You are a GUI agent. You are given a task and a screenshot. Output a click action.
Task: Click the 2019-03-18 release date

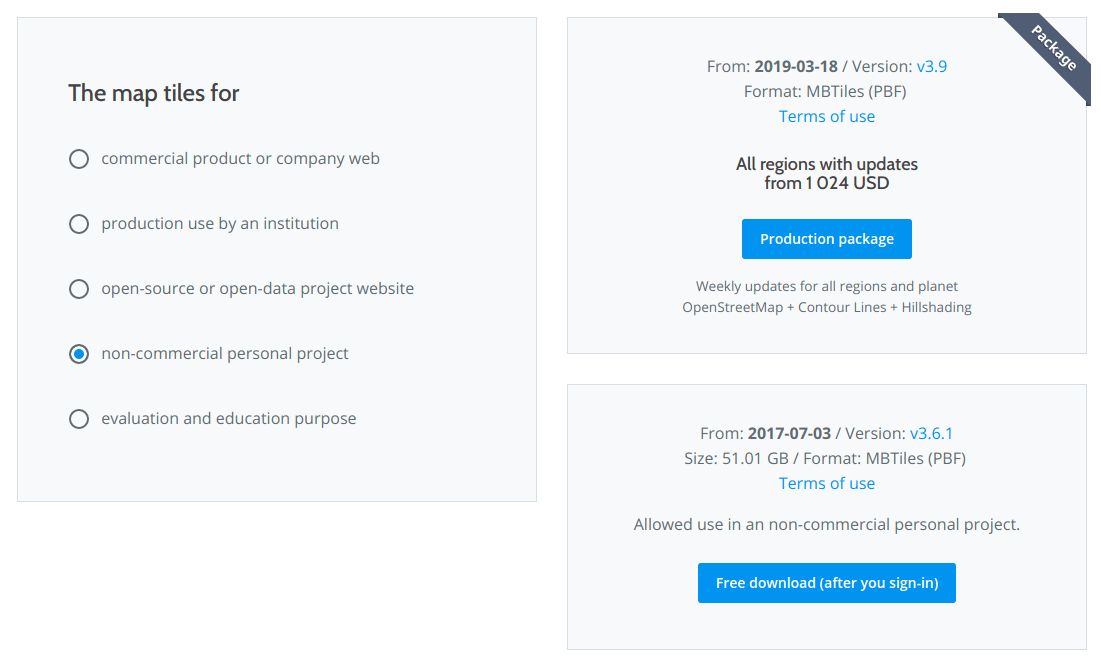pyautogui.click(x=795, y=67)
